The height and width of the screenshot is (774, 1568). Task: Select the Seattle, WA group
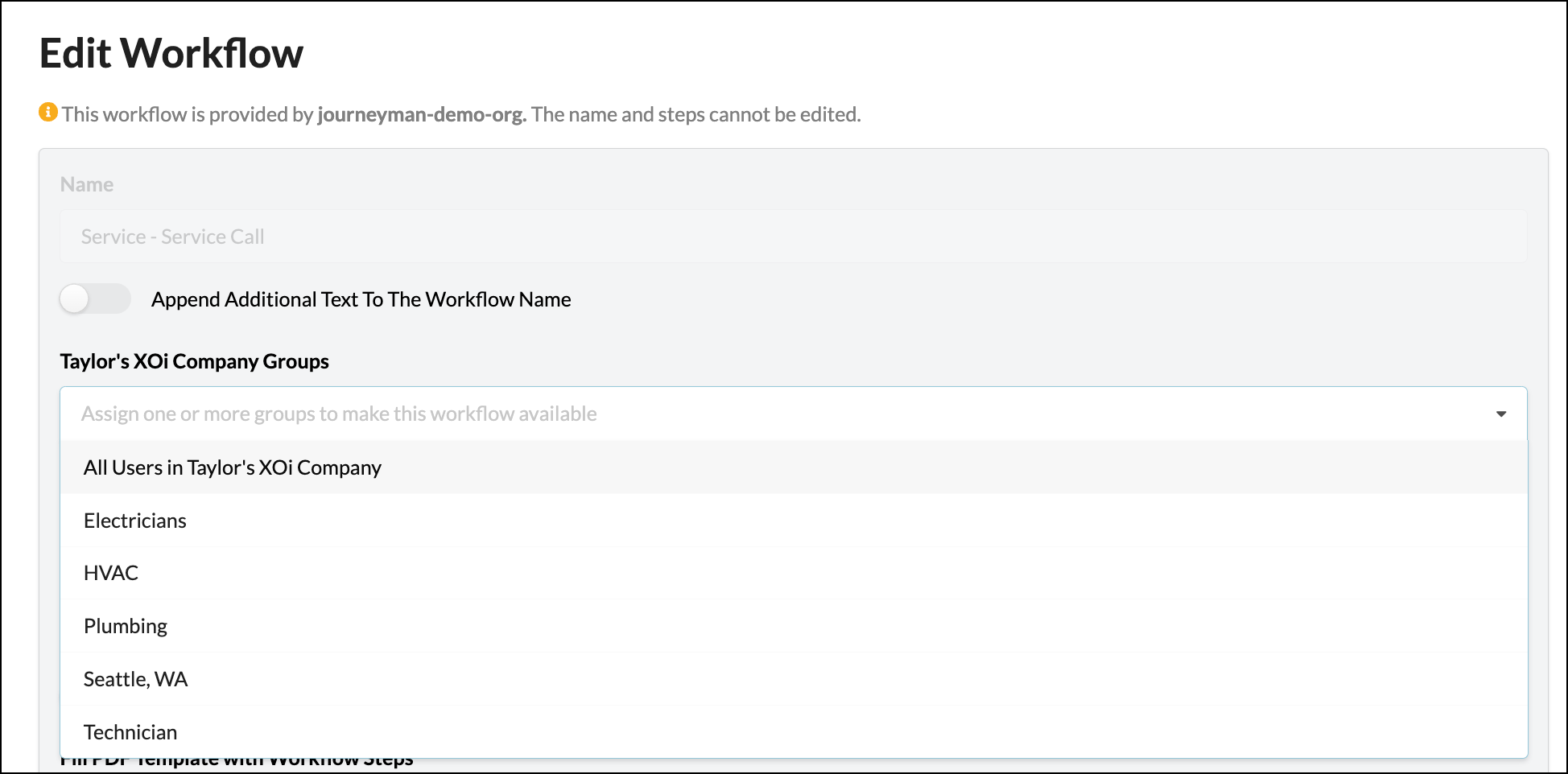click(x=135, y=679)
